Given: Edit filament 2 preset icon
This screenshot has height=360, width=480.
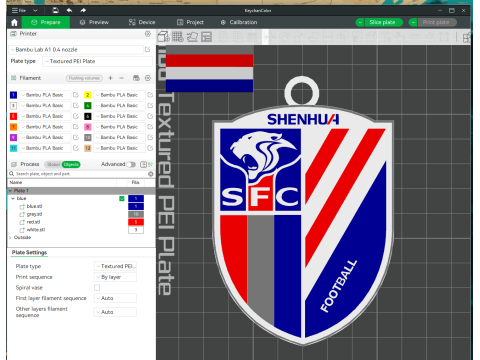Looking at the screenshot, I should coord(150,95).
